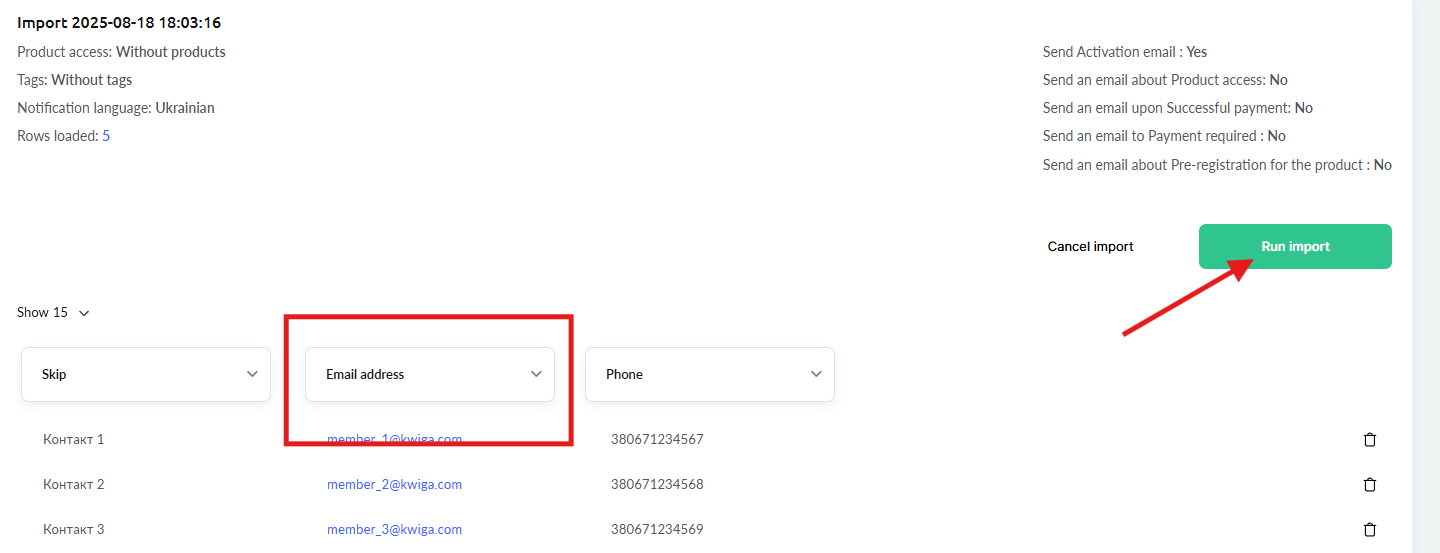The image size is (1440, 553).
Task: Open the Skip column mapping dropdown
Action: click(146, 374)
